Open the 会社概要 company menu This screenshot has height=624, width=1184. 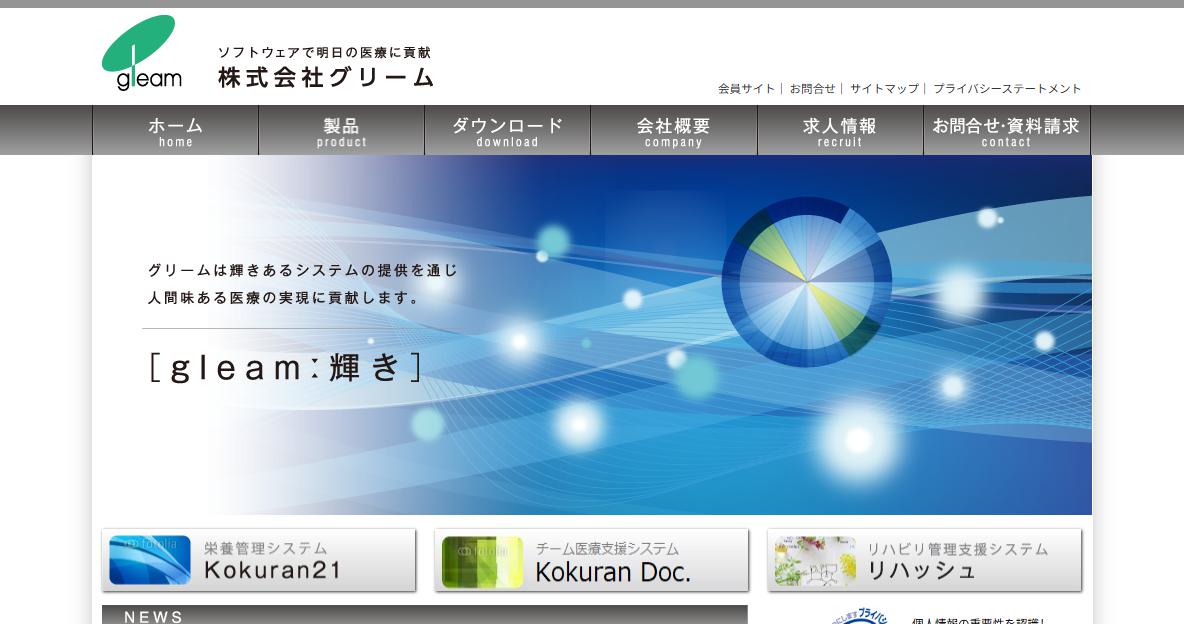click(674, 131)
